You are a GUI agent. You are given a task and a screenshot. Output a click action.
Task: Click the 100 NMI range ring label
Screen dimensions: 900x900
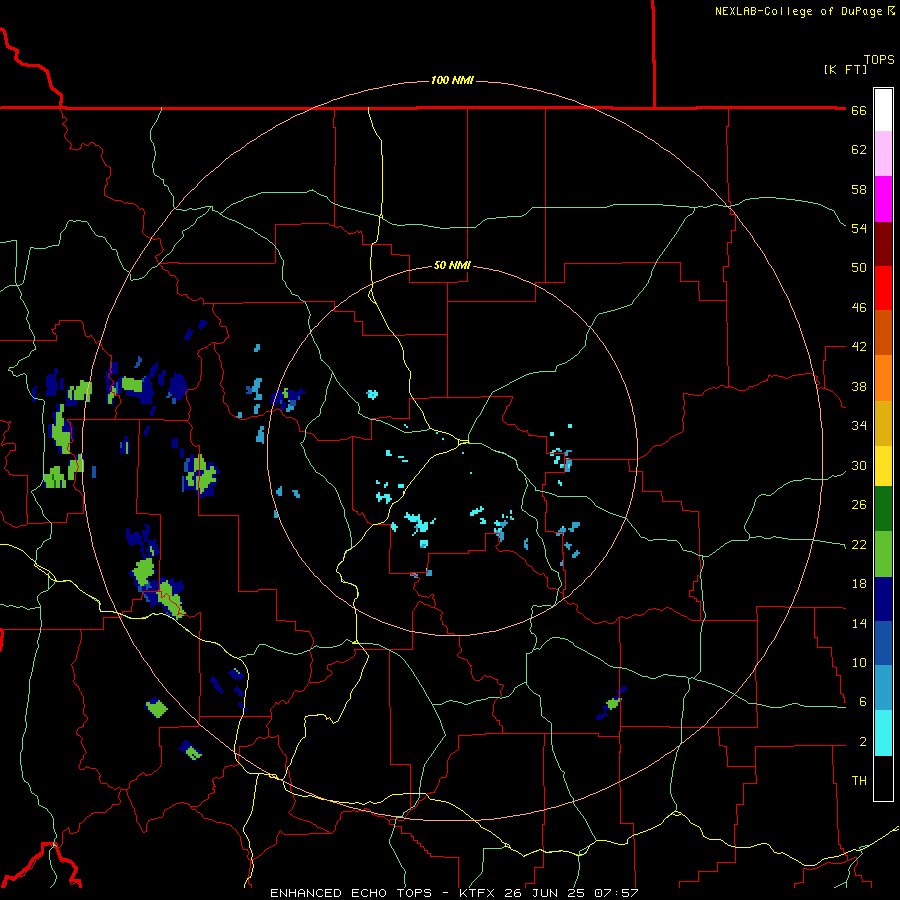452,80
